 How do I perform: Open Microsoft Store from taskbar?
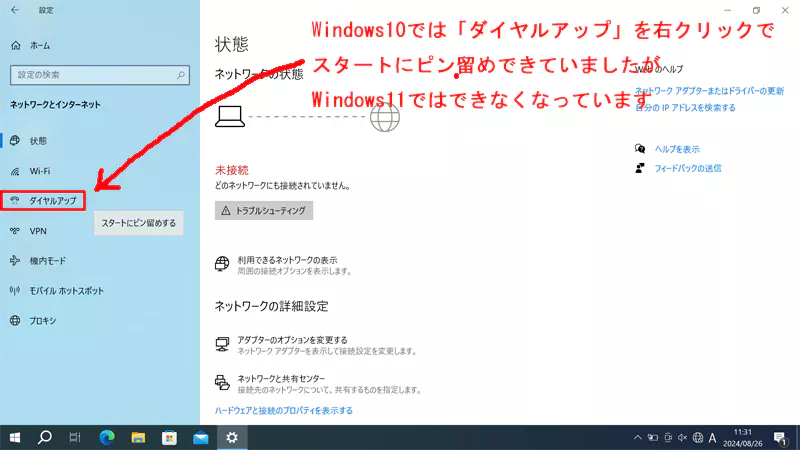pos(169,438)
